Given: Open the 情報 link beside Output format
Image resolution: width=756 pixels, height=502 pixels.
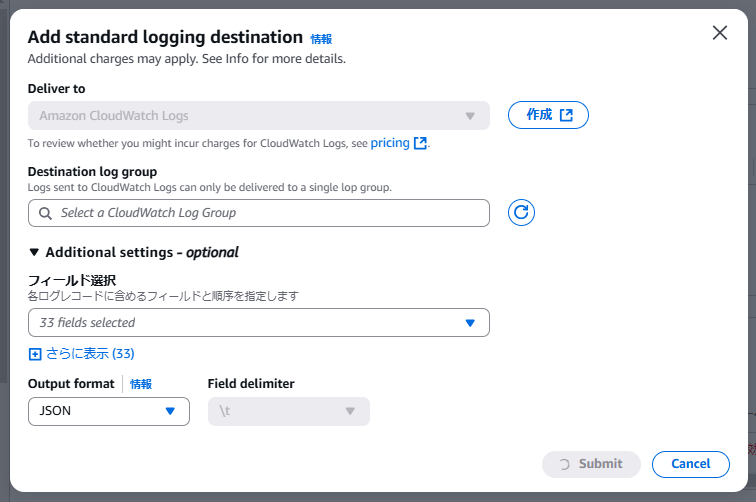Looking at the screenshot, I should (141, 384).
